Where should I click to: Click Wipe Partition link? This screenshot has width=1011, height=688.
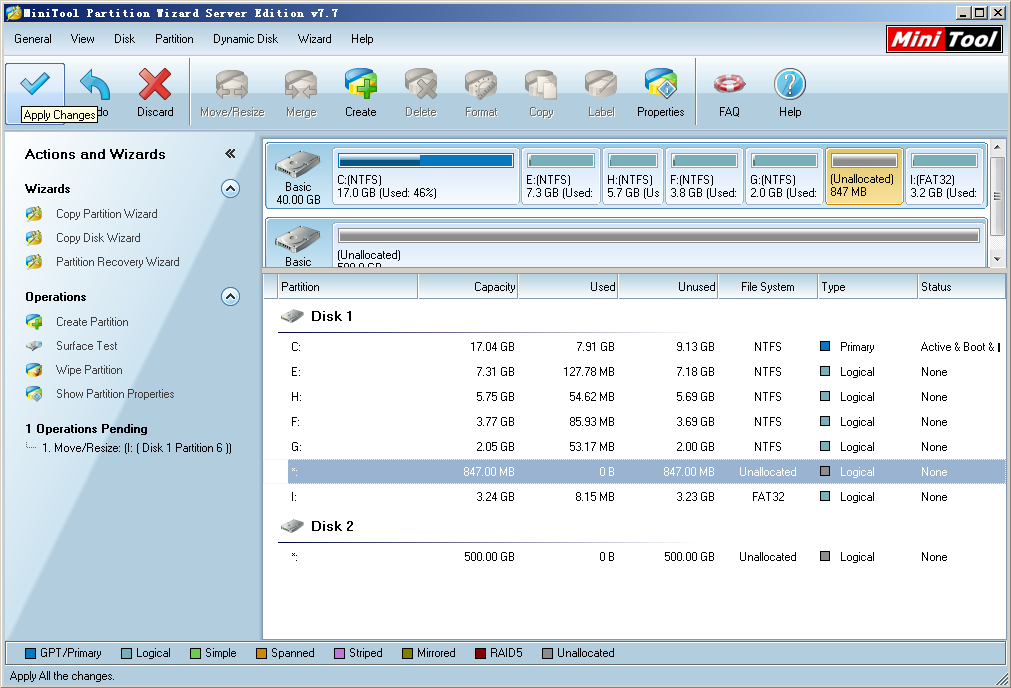point(89,370)
